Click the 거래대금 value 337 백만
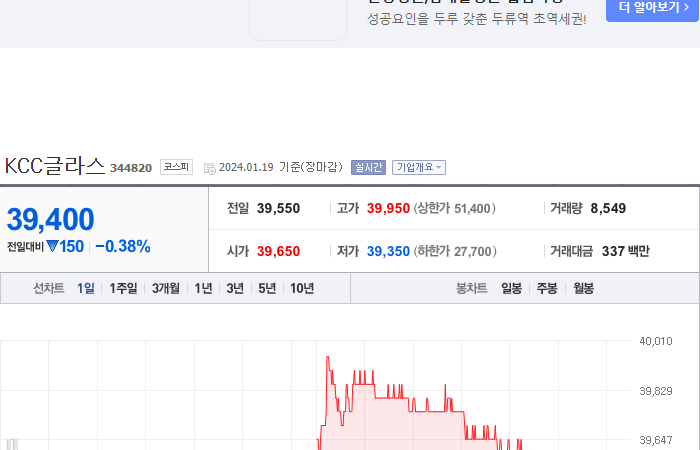The image size is (700, 450). [625, 251]
